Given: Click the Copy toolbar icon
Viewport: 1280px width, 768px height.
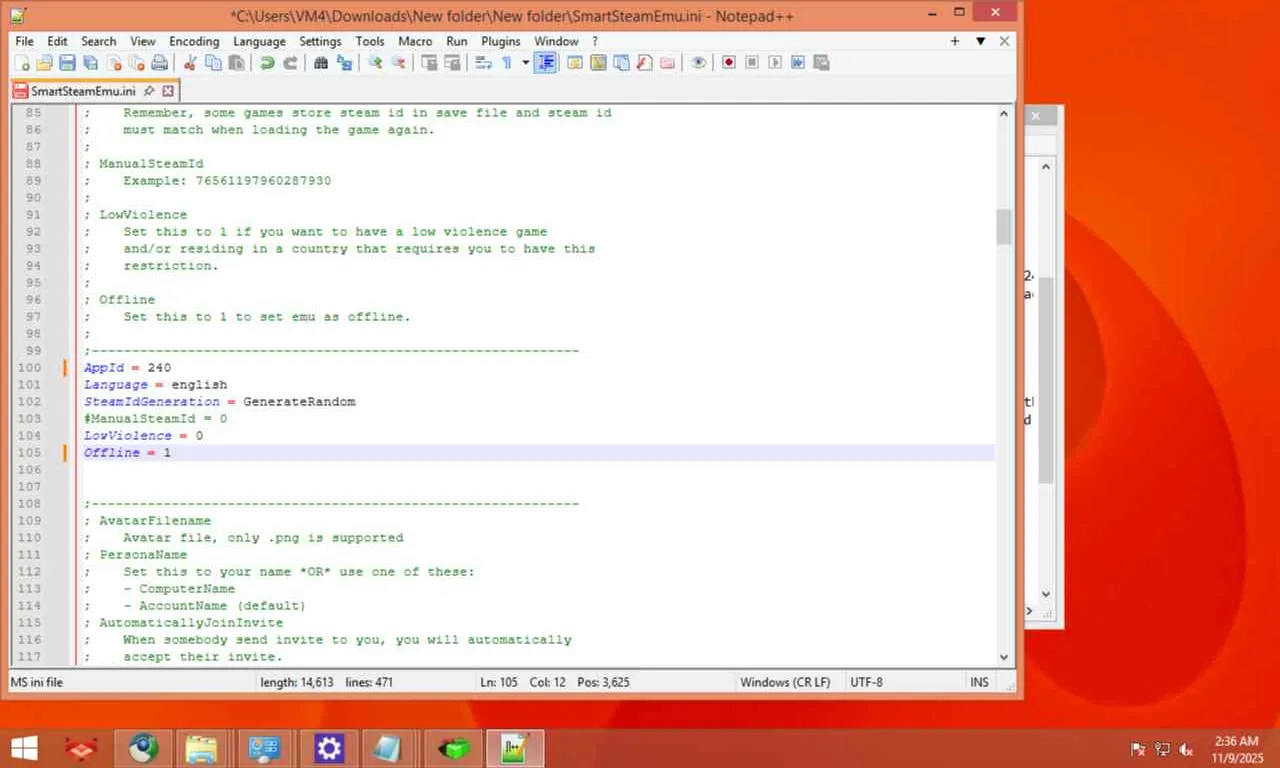Looking at the screenshot, I should pyautogui.click(x=213, y=63).
